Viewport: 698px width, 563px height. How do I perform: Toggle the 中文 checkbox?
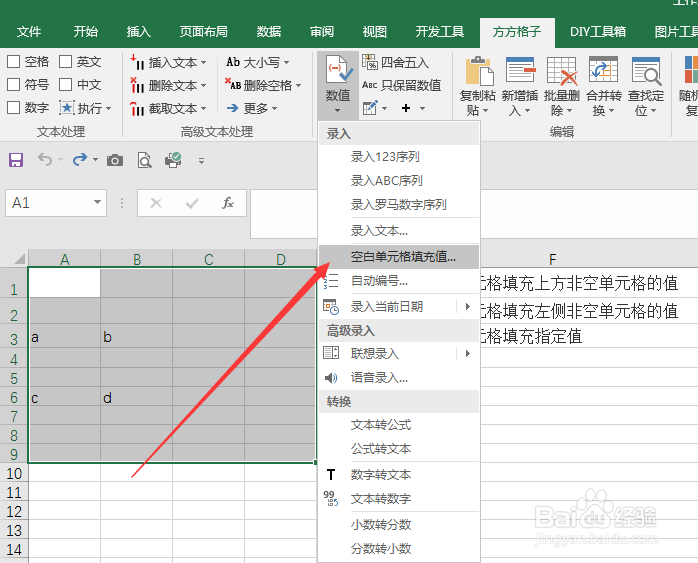click(65, 85)
